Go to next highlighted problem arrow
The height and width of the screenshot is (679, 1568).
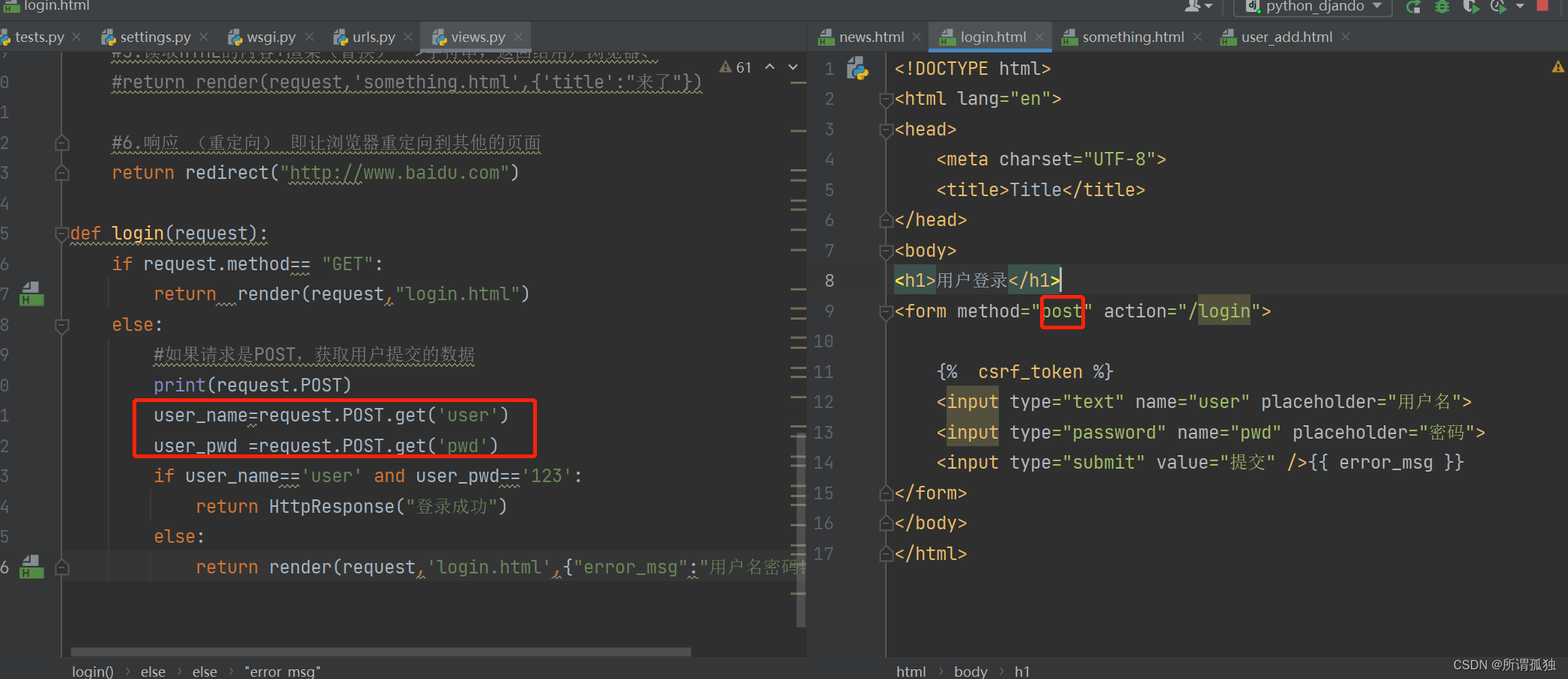coord(793,67)
